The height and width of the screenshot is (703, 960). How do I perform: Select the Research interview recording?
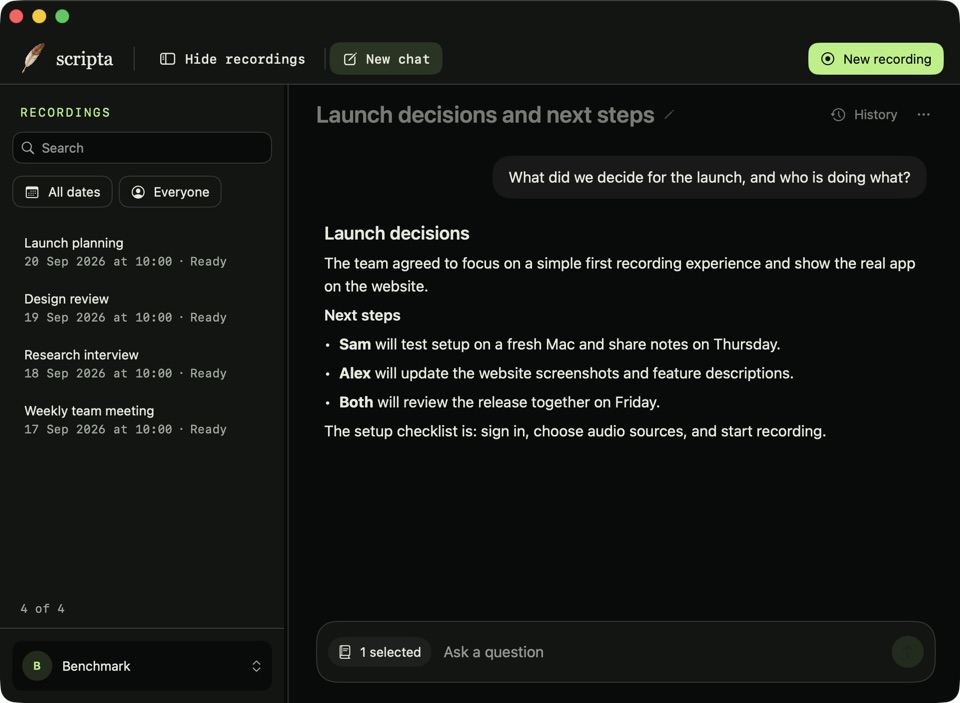coord(142,363)
